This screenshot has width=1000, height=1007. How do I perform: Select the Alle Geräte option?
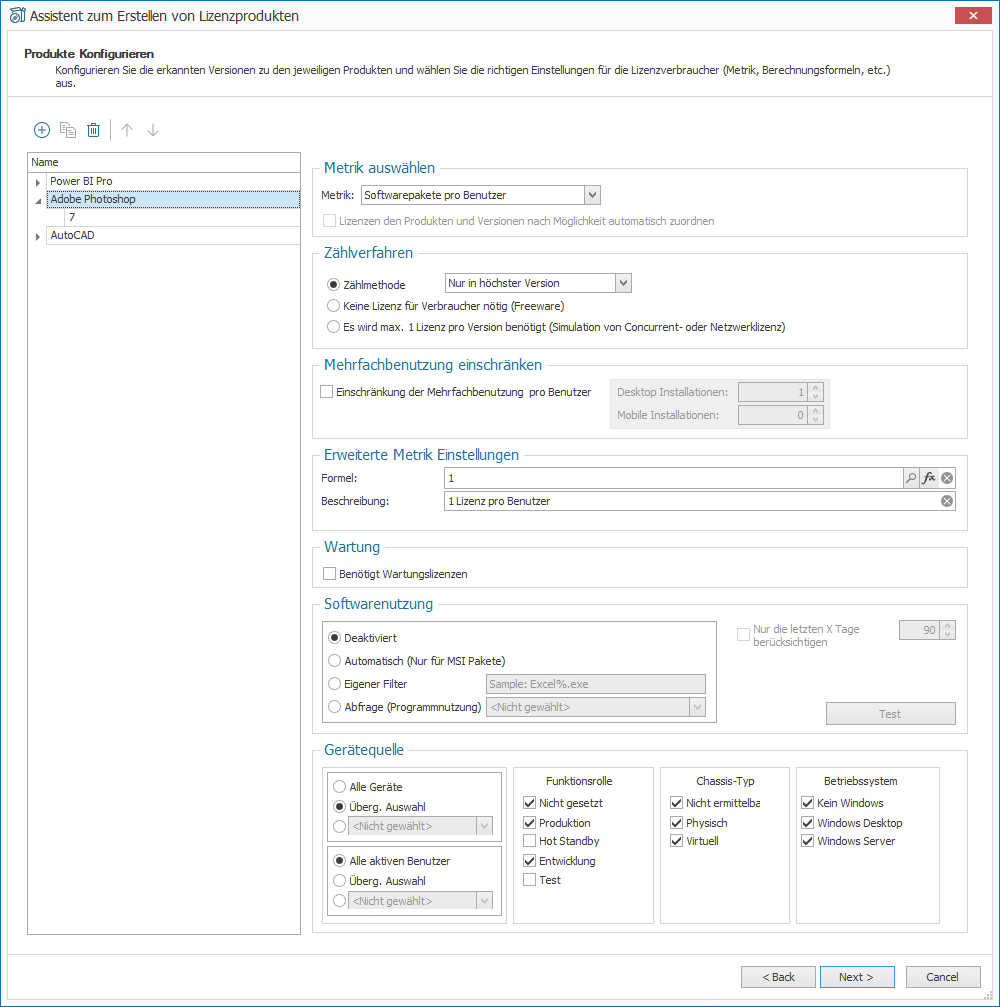pos(340,787)
